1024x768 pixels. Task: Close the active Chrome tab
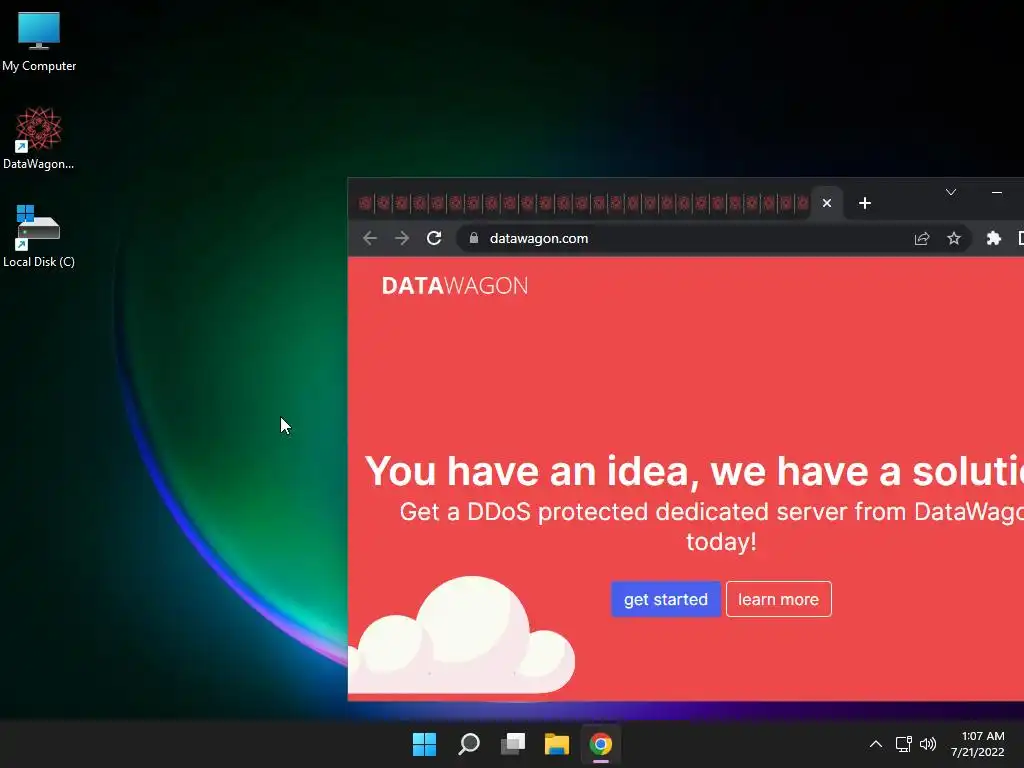pyautogui.click(x=827, y=203)
